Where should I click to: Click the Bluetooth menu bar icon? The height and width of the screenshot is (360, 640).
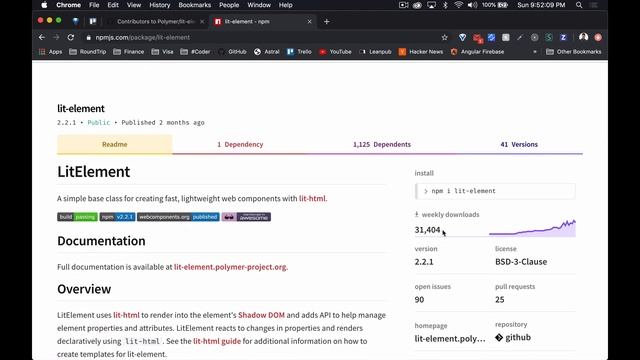(x=445, y=5)
